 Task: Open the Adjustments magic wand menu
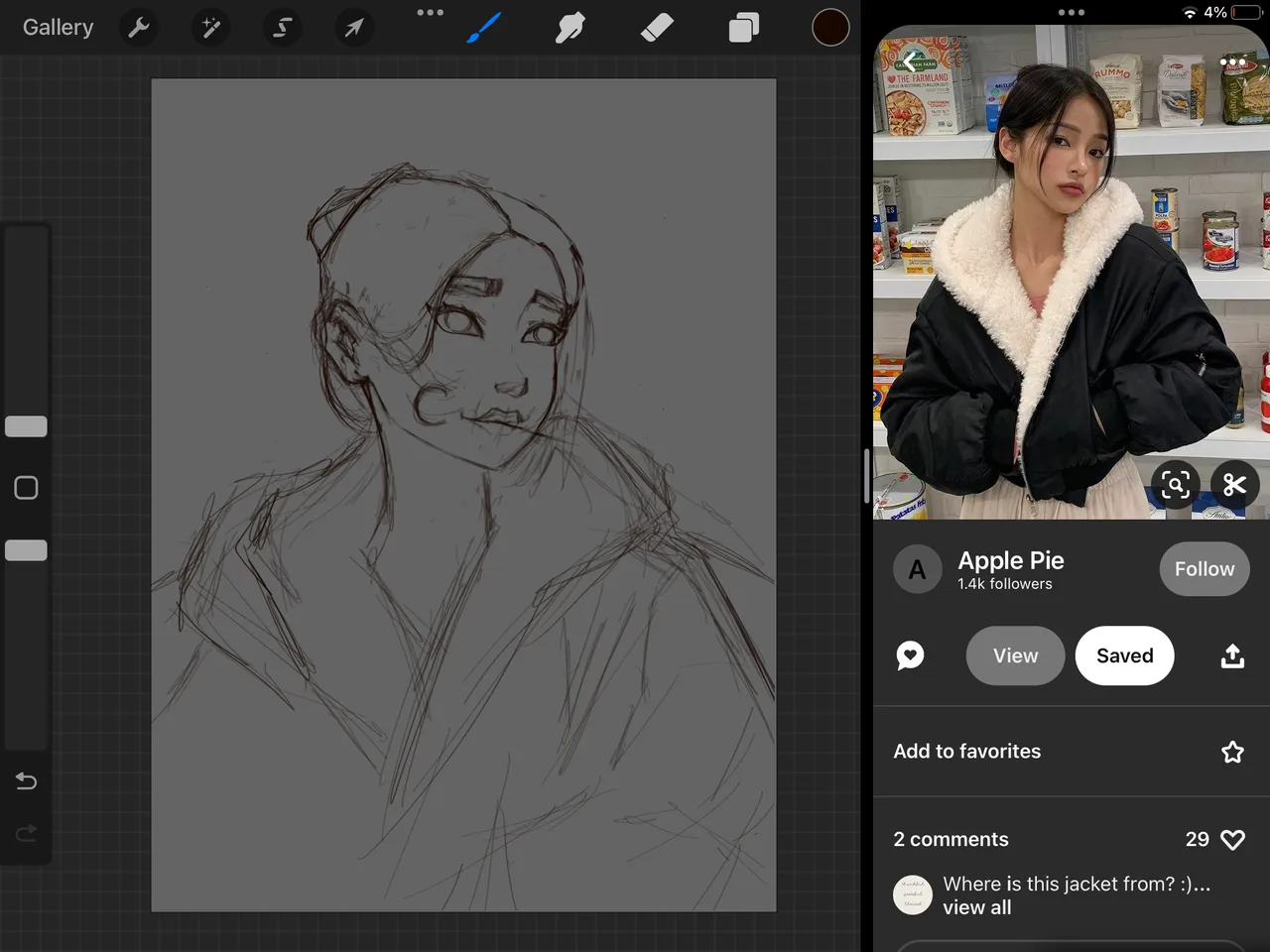(210, 28)
